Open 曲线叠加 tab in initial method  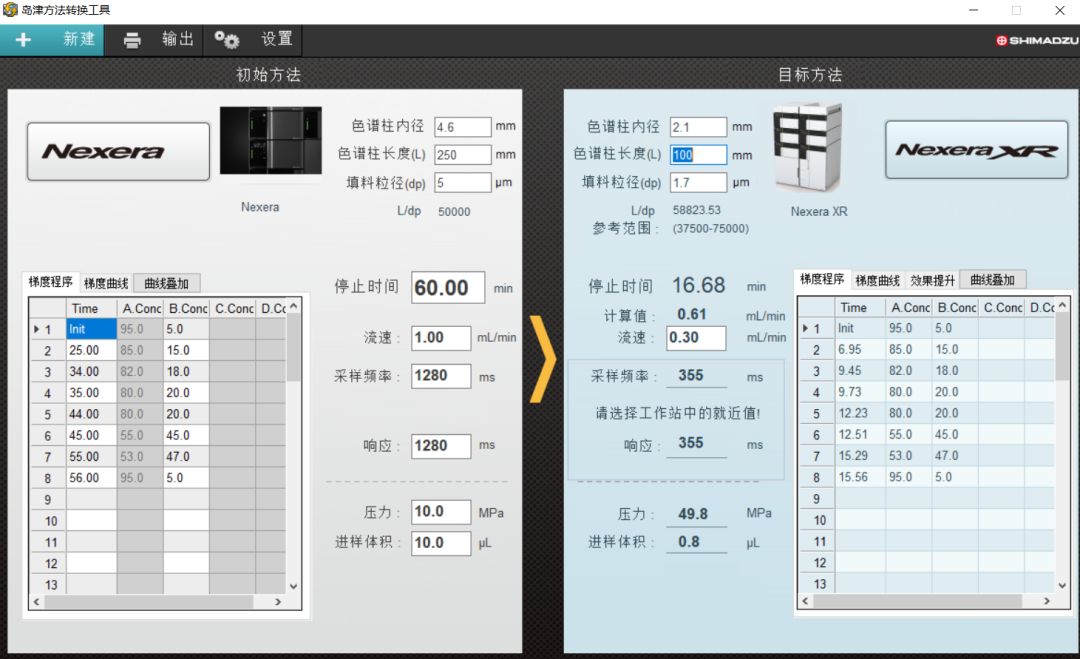166,283
